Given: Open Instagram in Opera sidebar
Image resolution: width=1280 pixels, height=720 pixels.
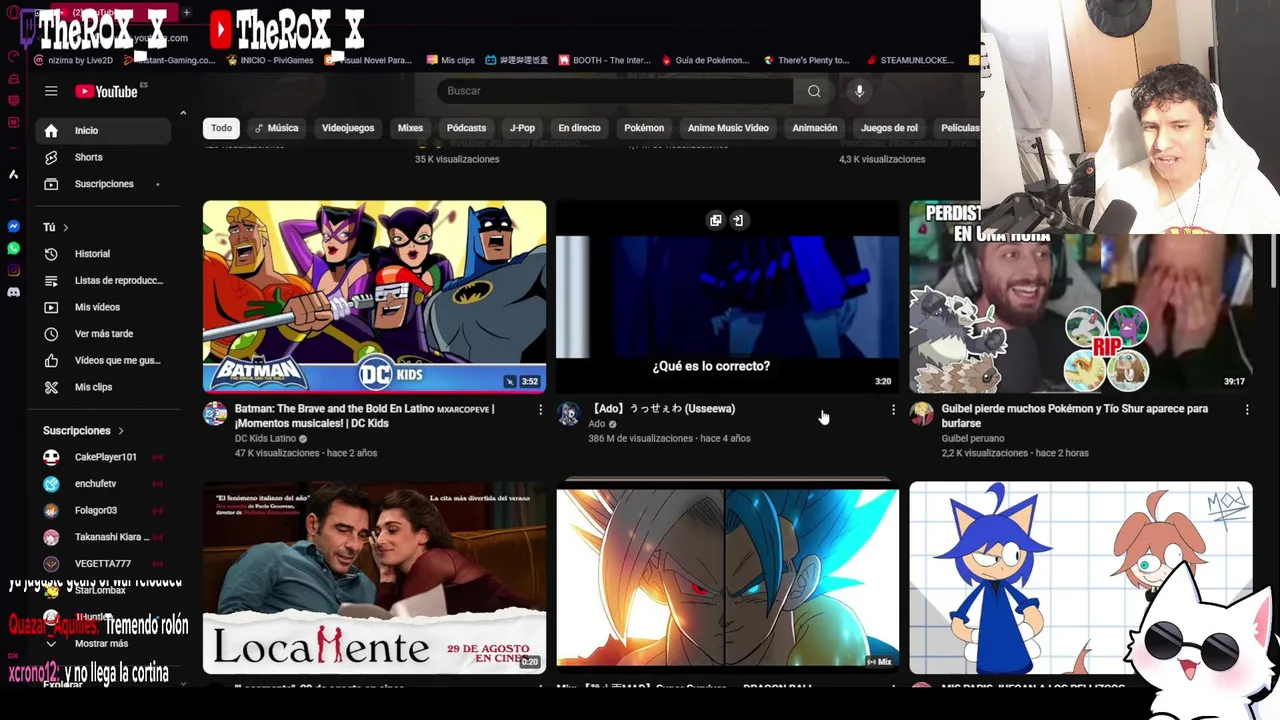Looking at the screenshot, I should point(13,270).
